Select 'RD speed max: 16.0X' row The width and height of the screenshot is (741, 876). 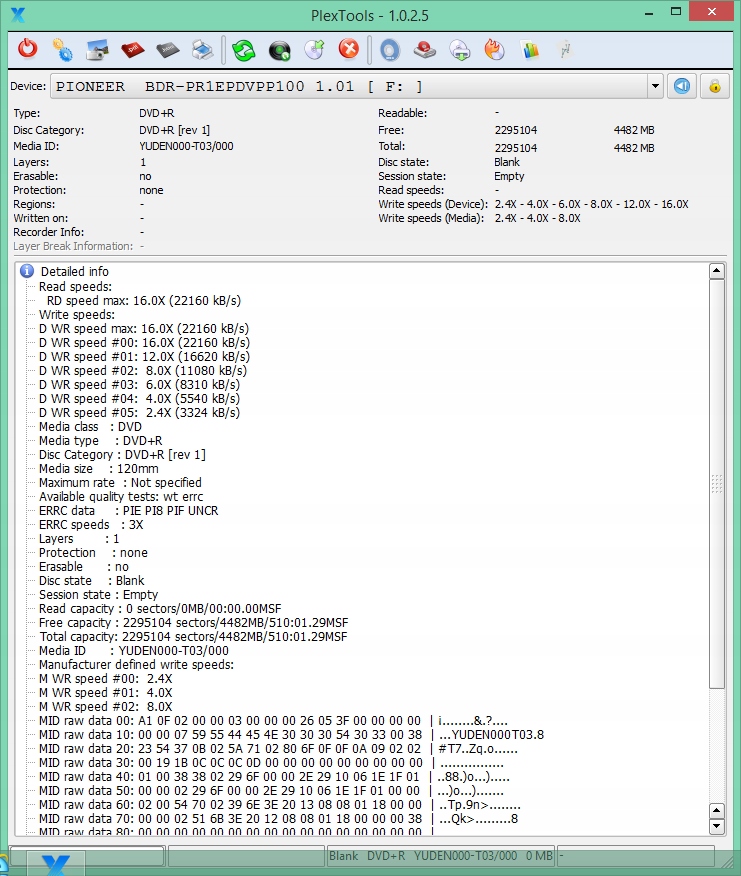(x=144, y=301)
